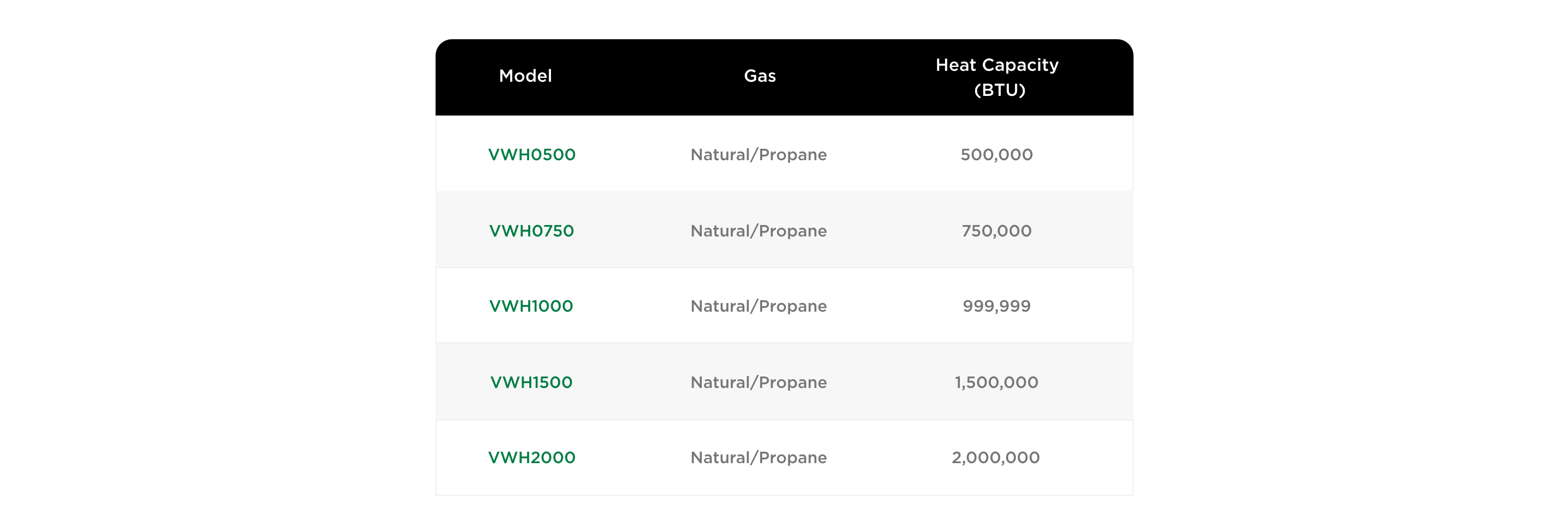Click the Gas column header
This screenshot has height=510, width=1568.
(x=759, y=76)
